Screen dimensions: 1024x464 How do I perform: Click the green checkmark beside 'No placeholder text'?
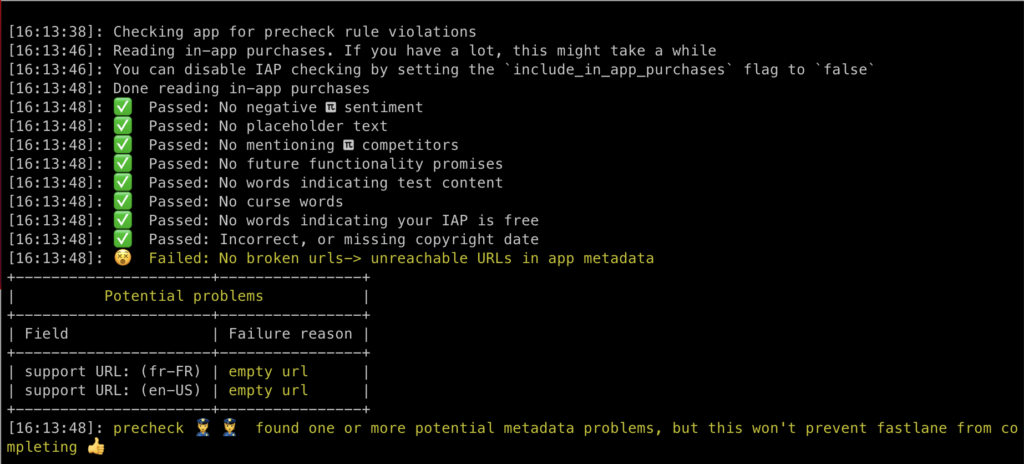(x=123, y=126)
